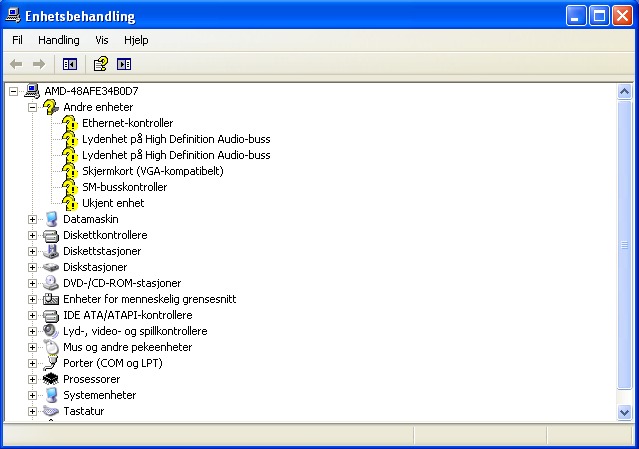Image resolution: width=639 pixels, height=449 pixels.
Task: Click the warning icon next to Skjermkort (VGA-kompatibelt)
Action: pyautogui.click(x=70, y=171)
